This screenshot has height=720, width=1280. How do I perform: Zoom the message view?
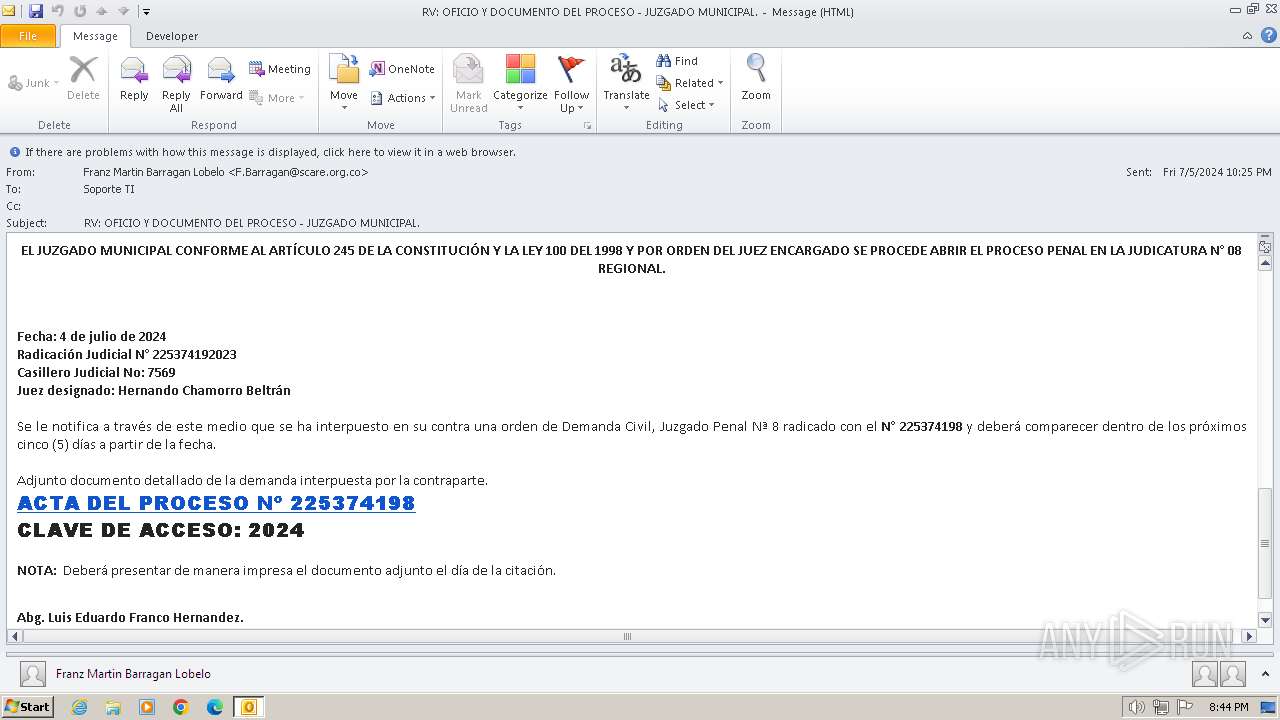pos(756,78)
